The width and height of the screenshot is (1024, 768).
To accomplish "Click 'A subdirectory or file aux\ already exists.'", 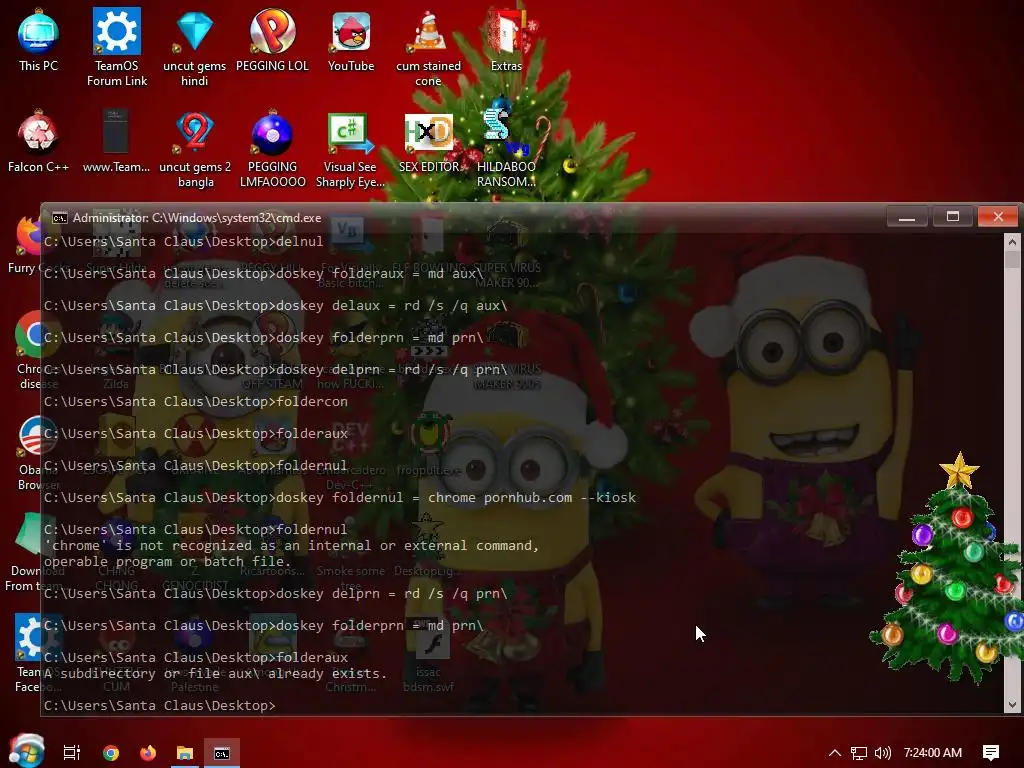I will click(x=216, y=673).
